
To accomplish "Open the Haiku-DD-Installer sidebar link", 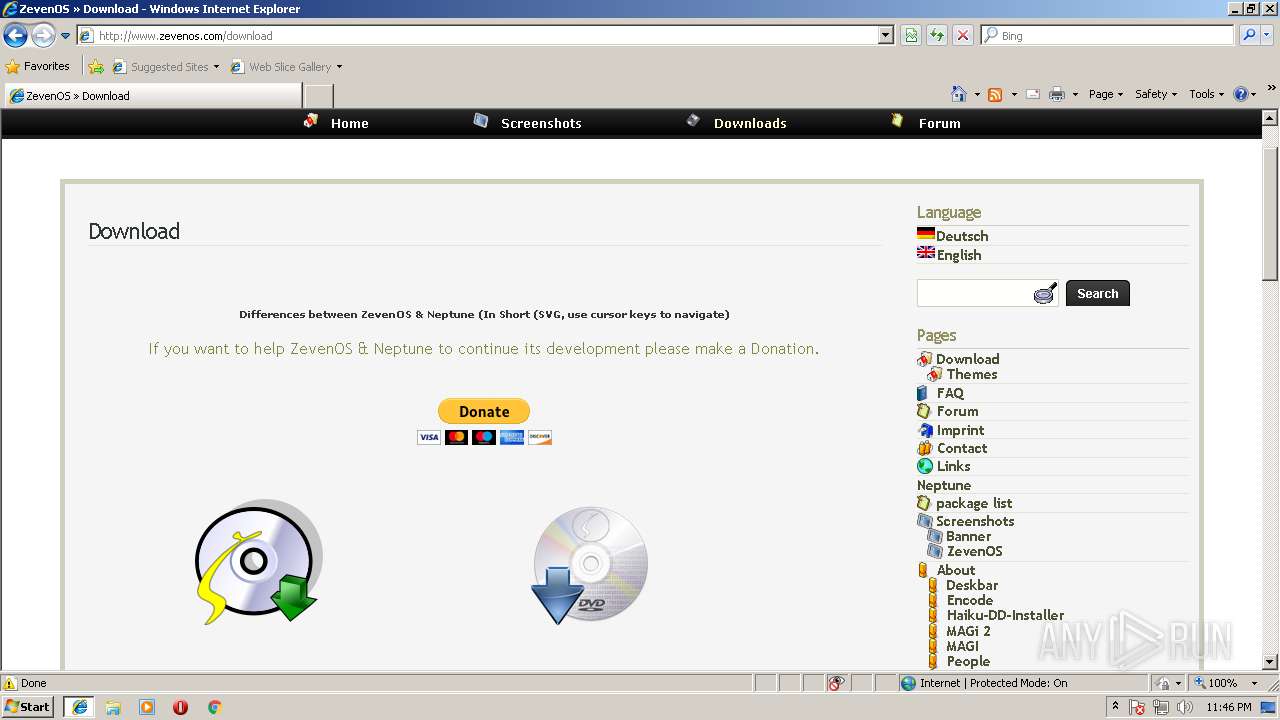I will pyautogui.click(x=1005, y=615).
